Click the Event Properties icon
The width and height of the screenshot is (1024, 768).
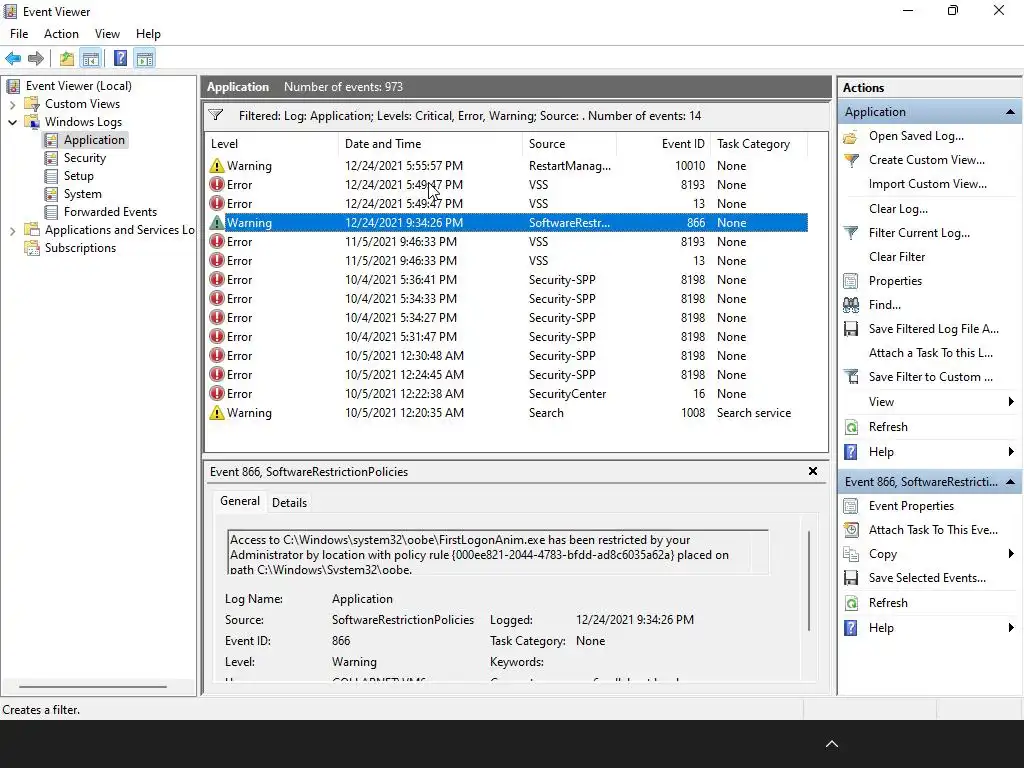(850, 506)
